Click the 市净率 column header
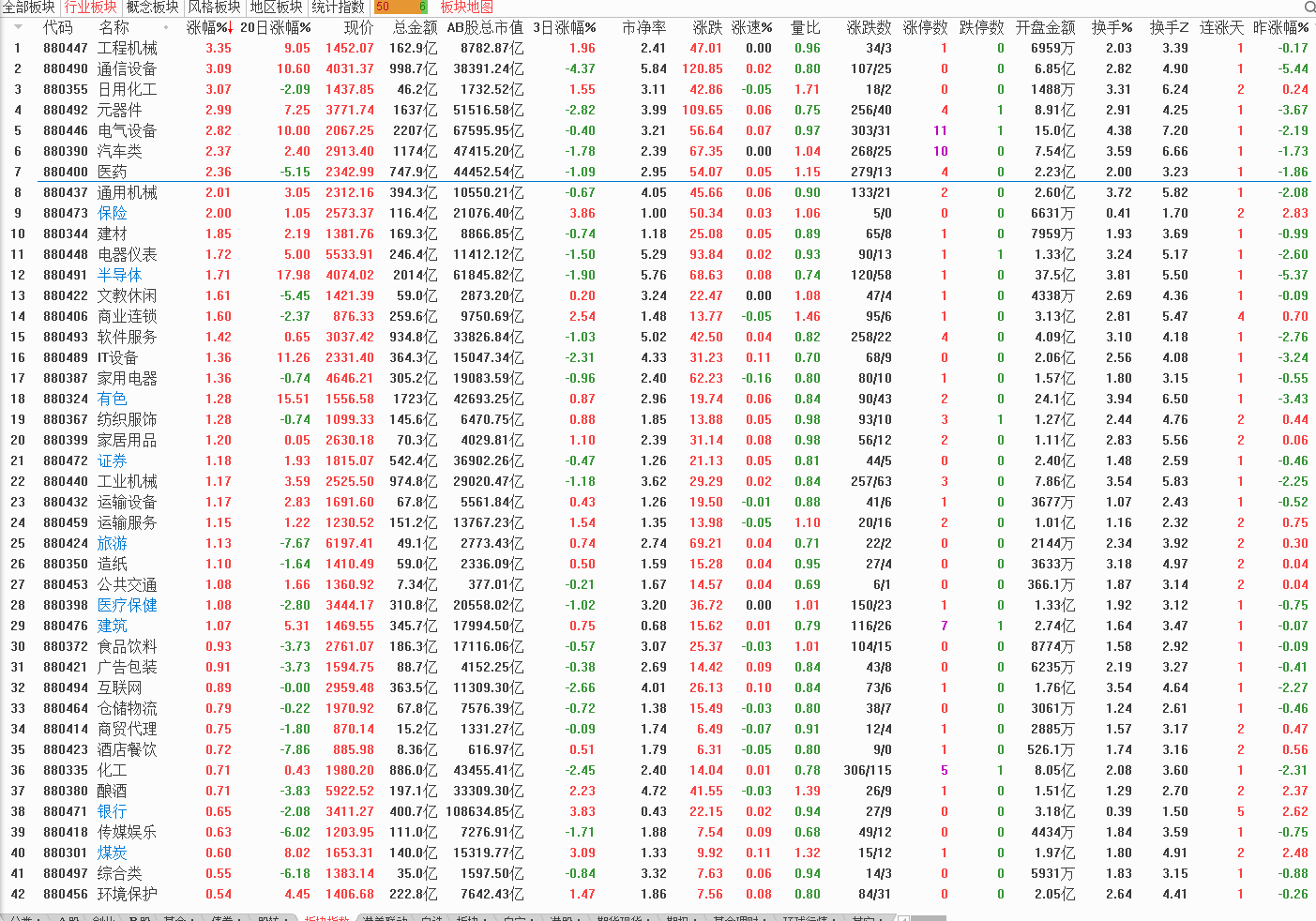Viewport: 1316px width, 921px height. pyautogui.click(x=644, y=28)
